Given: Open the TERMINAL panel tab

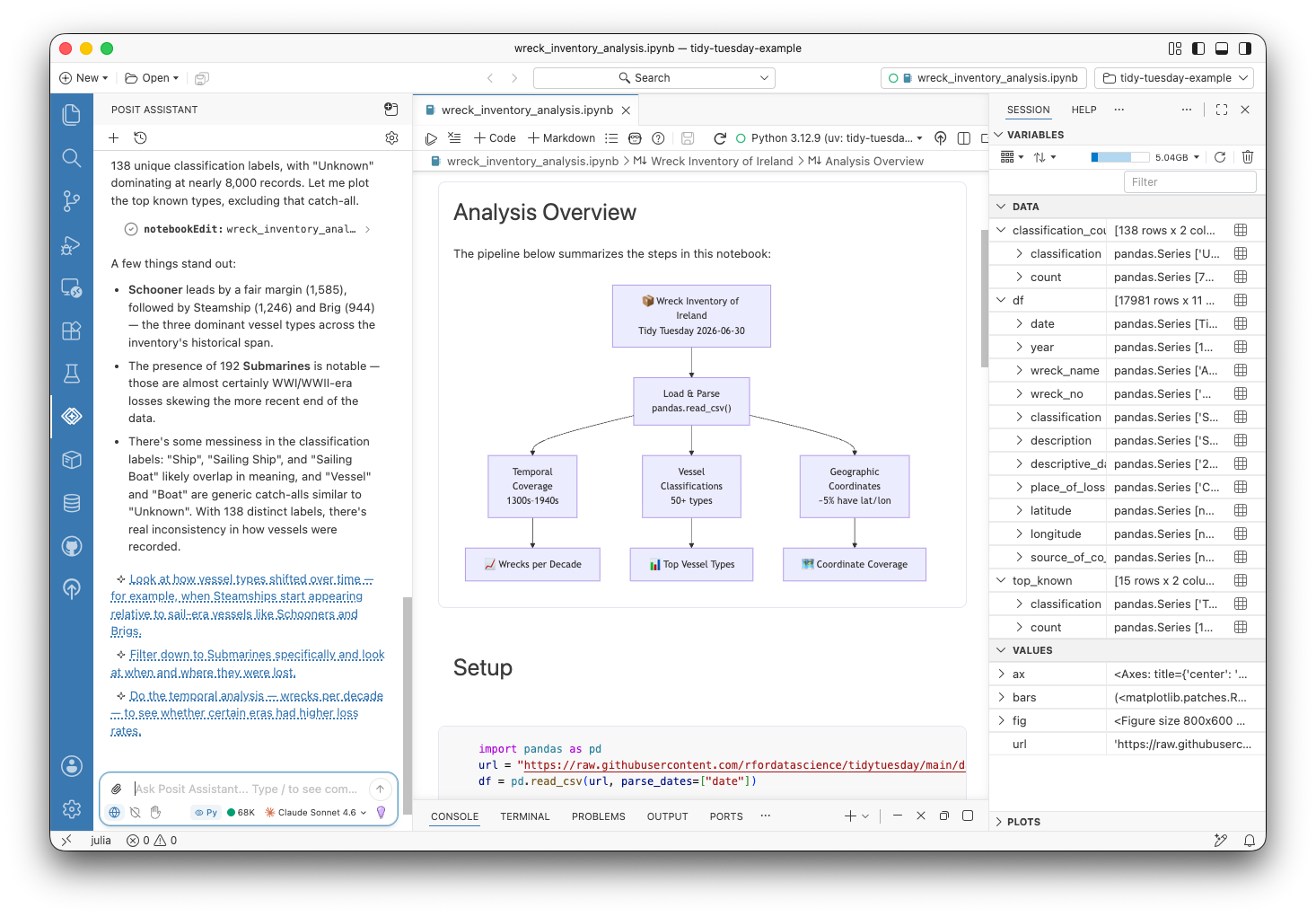Looking at the screenshot, I should [x=524, y=816].
